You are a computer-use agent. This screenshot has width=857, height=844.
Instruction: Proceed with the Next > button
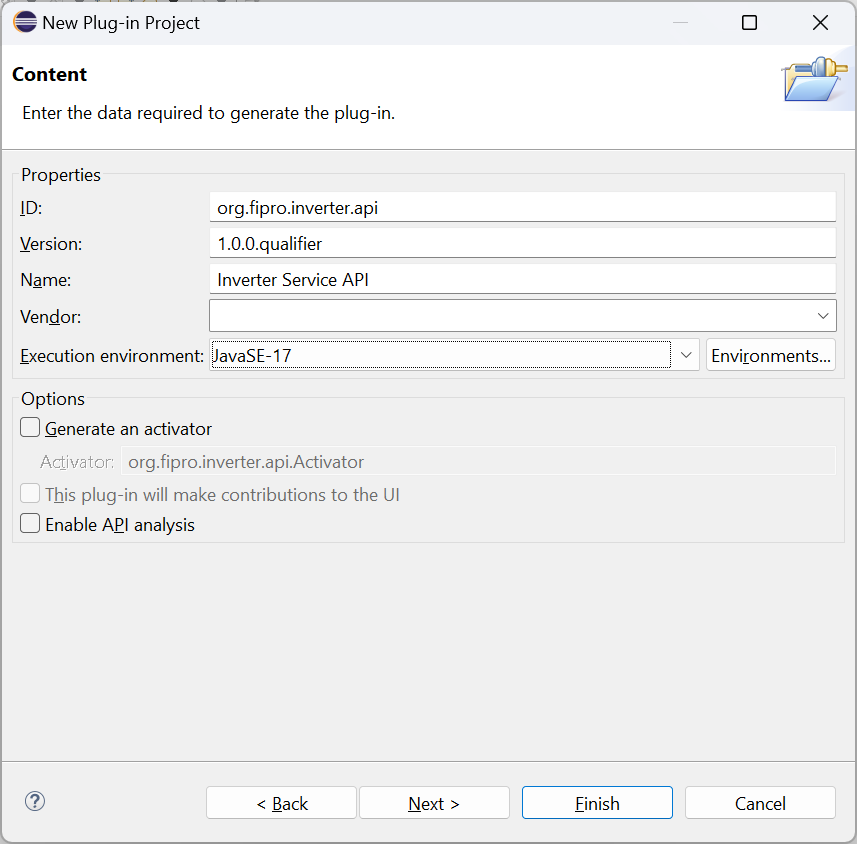pos(434,803)
